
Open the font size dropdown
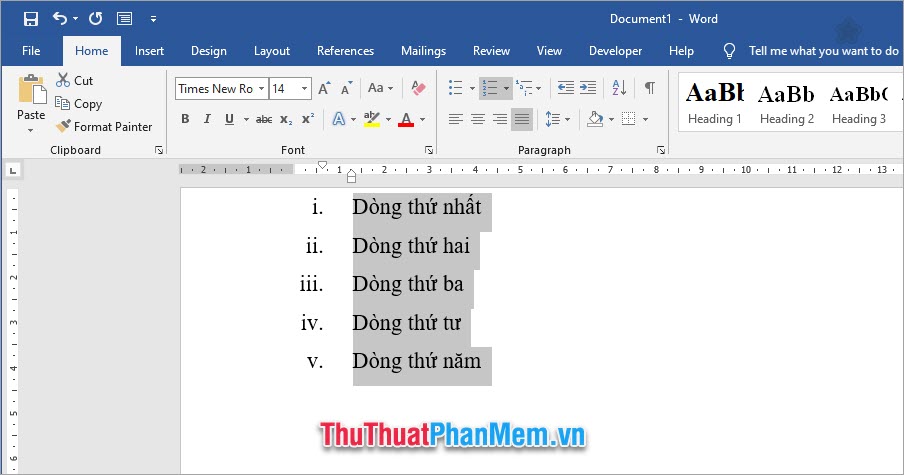point(304,89)
